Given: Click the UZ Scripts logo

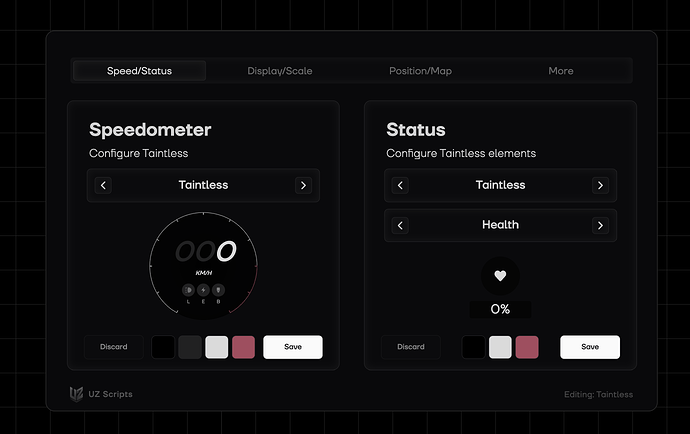Looking at the screenshot, I should tap(76, 394).
